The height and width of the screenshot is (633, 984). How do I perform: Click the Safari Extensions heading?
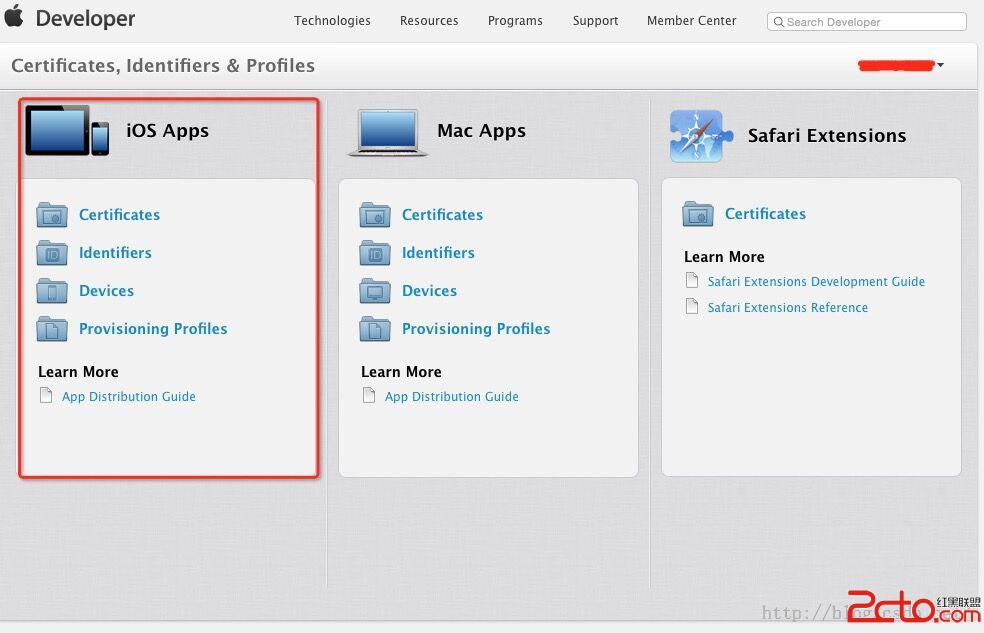(x=827, y=136)
